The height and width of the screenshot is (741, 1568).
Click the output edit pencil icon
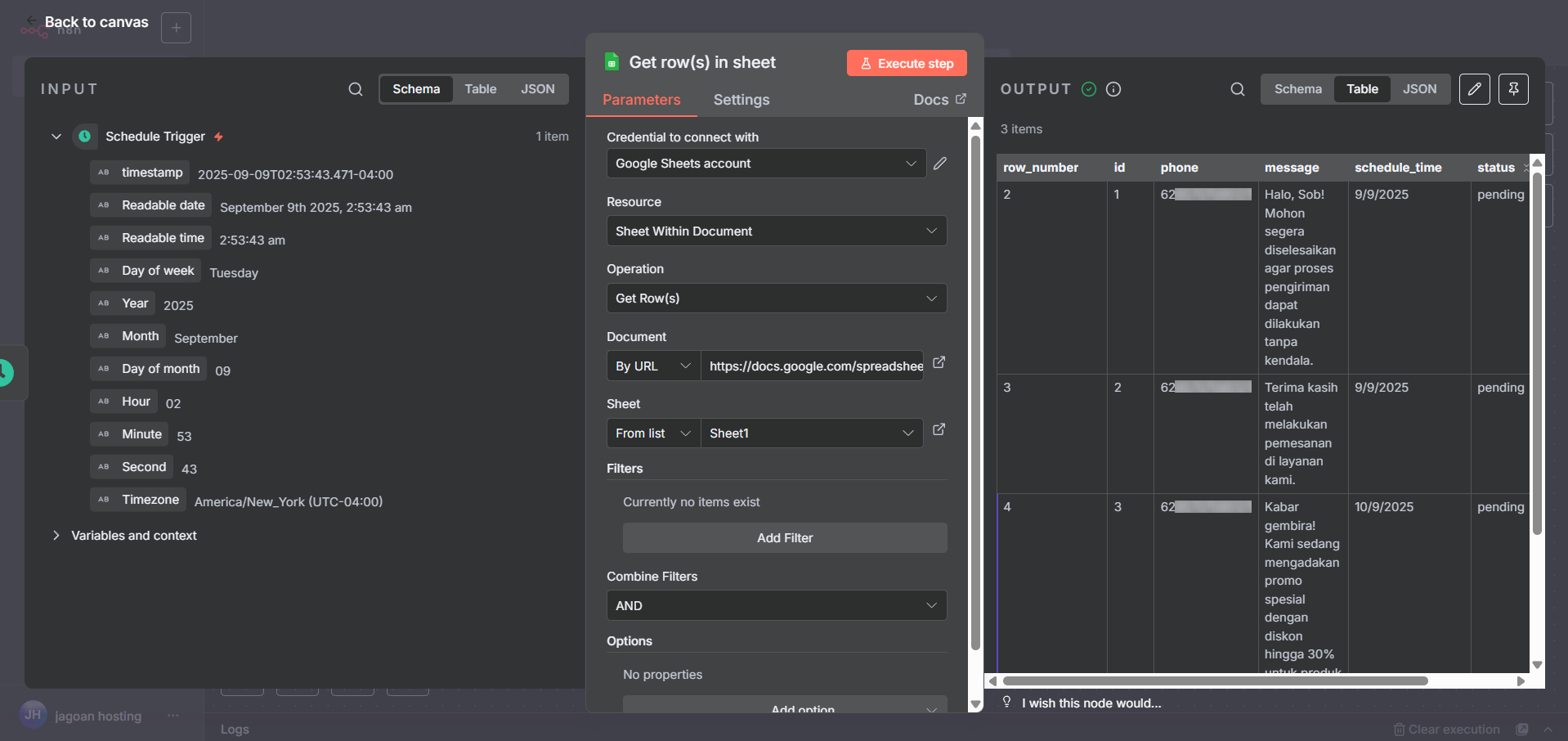[1474, 89]
